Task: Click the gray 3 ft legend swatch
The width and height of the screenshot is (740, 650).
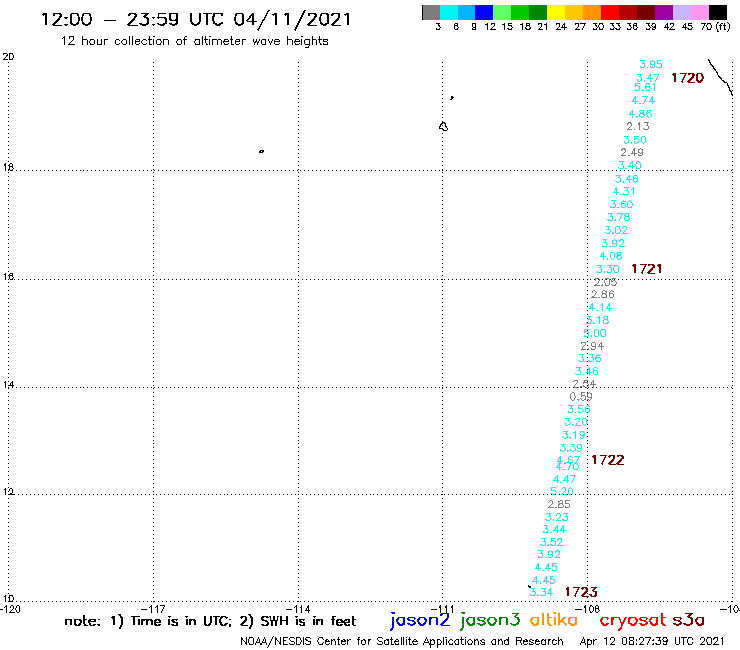Action: point(431,12)
